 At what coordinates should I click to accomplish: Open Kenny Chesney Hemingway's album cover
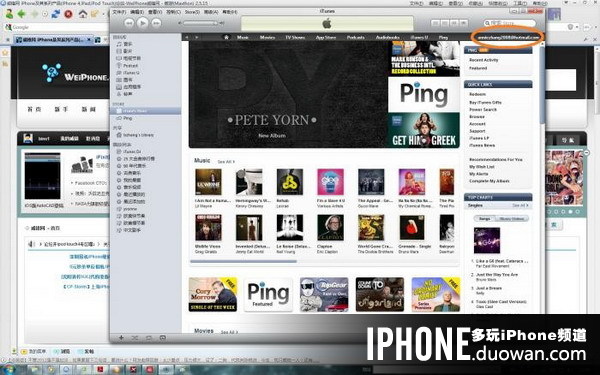[249, 182]
